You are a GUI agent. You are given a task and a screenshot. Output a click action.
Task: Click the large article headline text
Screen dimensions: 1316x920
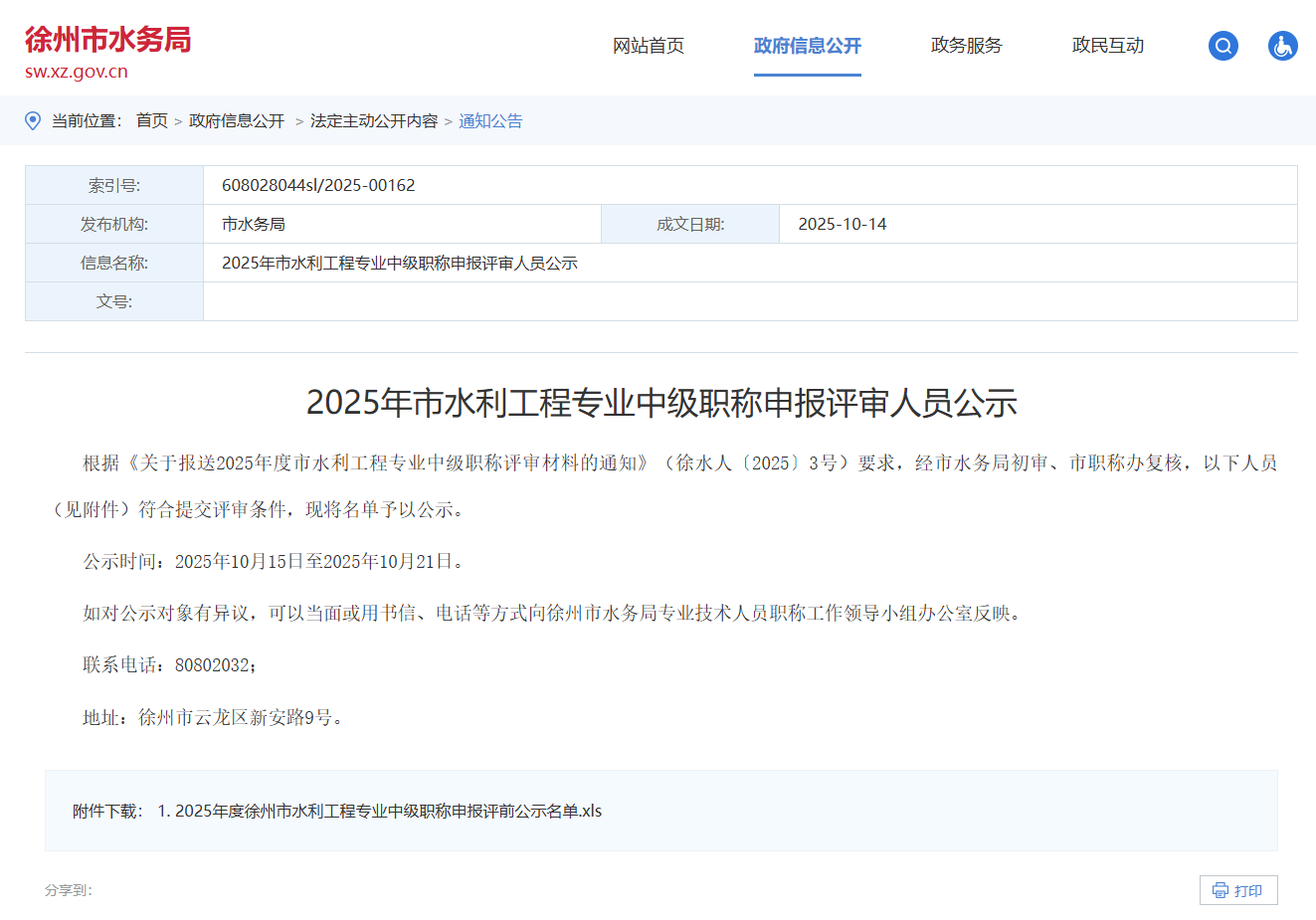pyautogui.click(x=660, y=403)
